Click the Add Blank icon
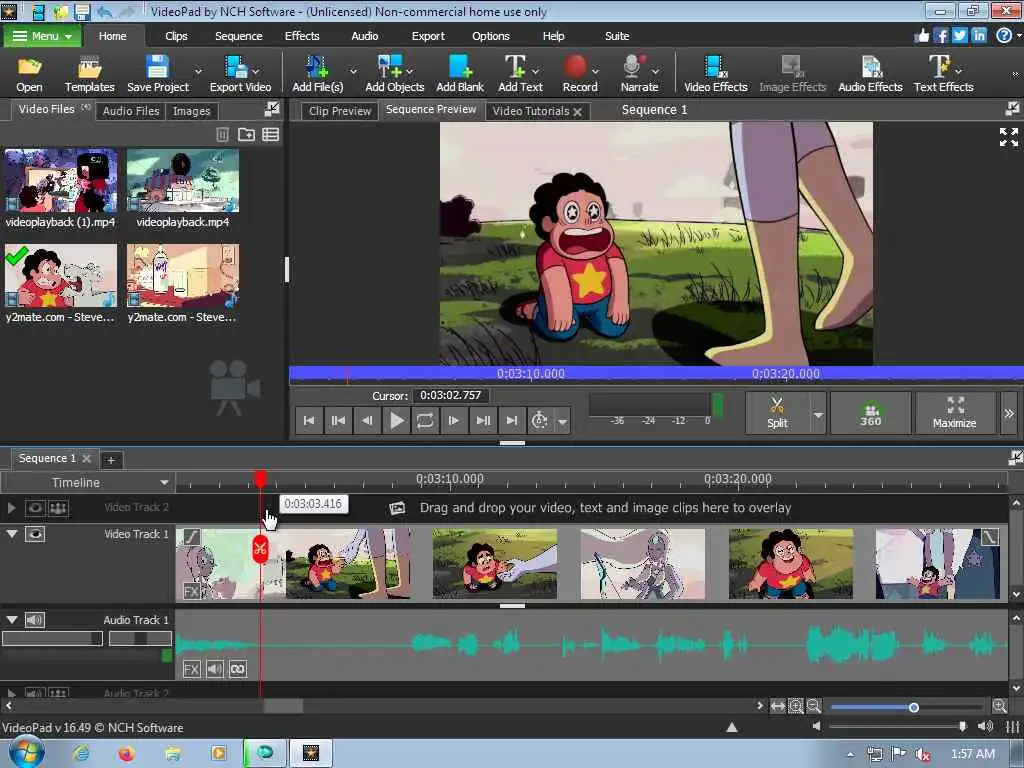 [x=460, y=74]
